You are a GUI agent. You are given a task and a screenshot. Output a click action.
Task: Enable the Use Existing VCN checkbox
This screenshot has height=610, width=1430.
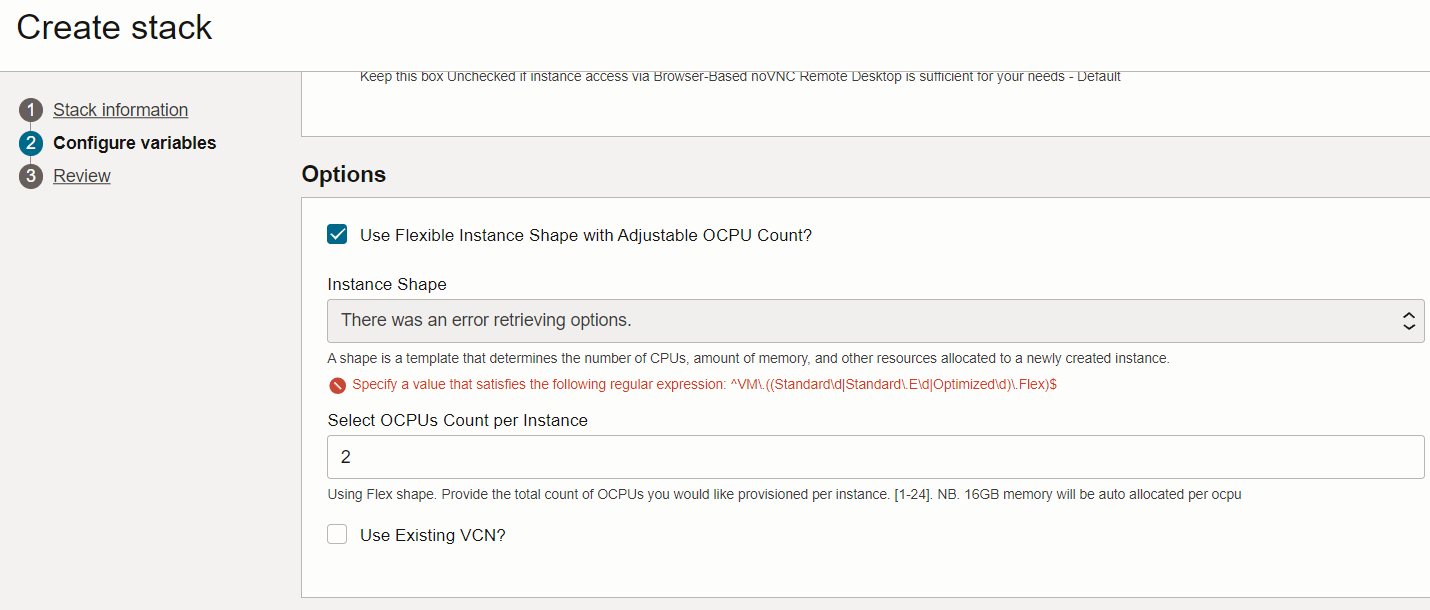click(x=337, y=533)
